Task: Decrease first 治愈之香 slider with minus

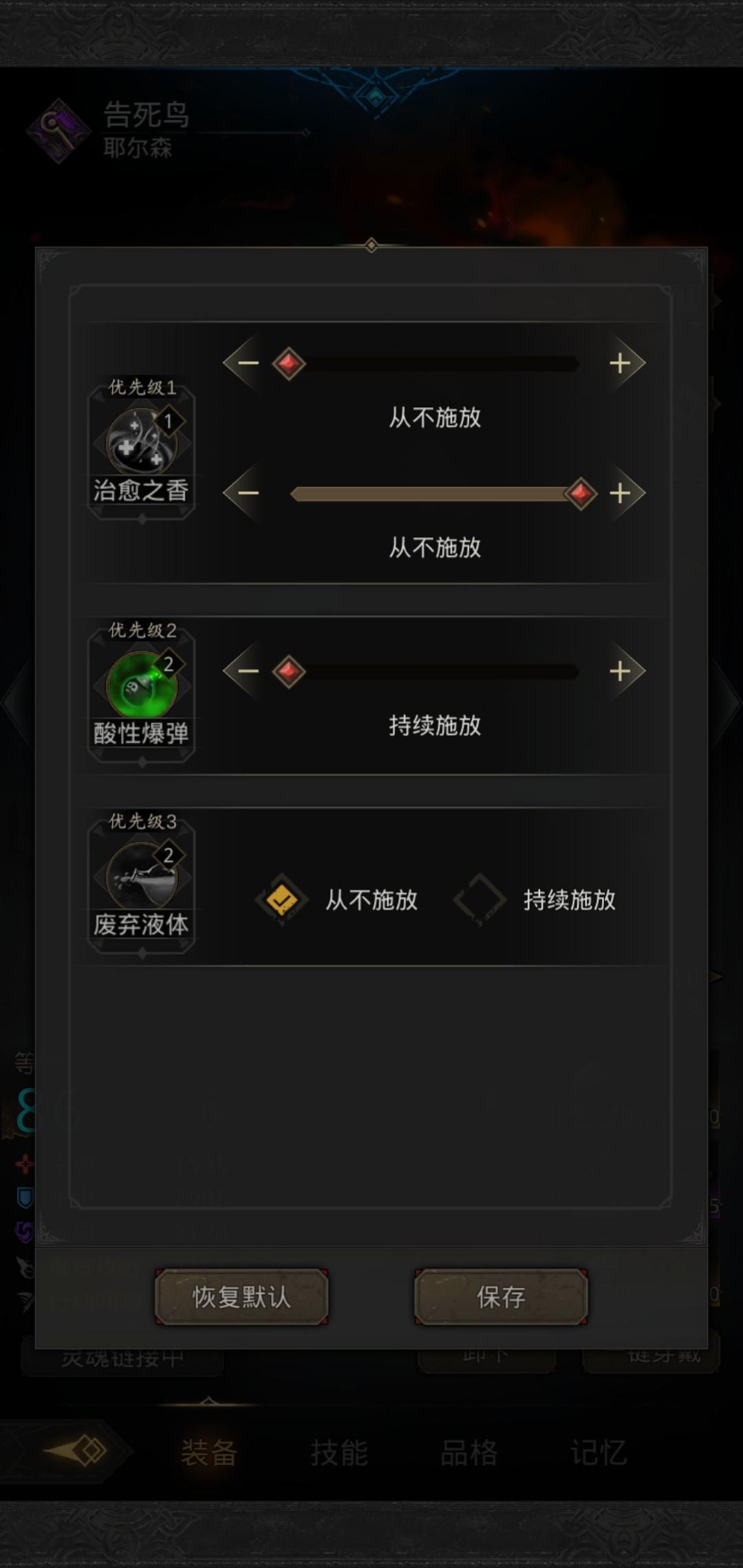Action: tap(244, 362)
